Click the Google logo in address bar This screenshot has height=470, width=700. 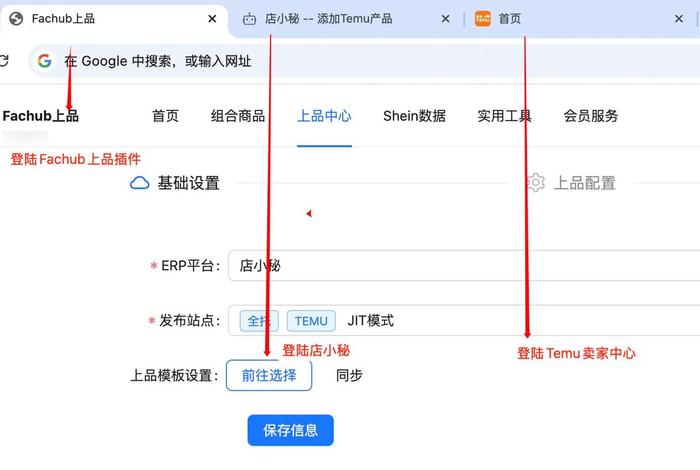click(44, 61)
